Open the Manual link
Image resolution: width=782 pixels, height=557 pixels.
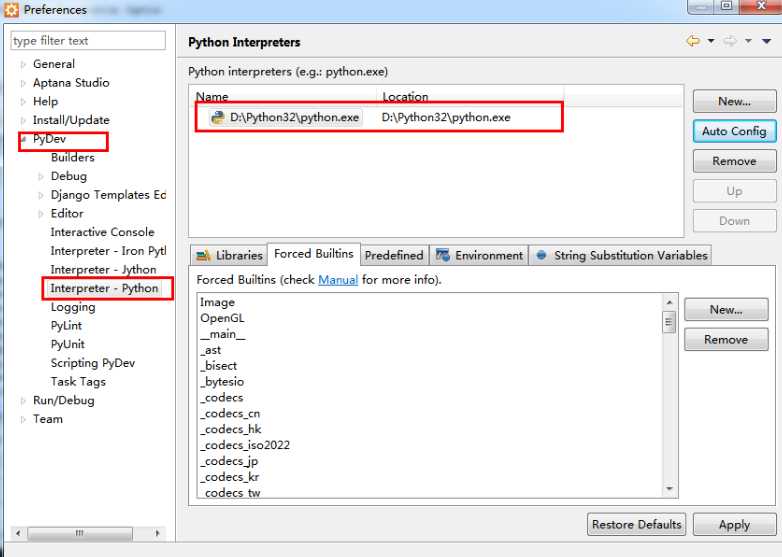(x=338, y=280)
